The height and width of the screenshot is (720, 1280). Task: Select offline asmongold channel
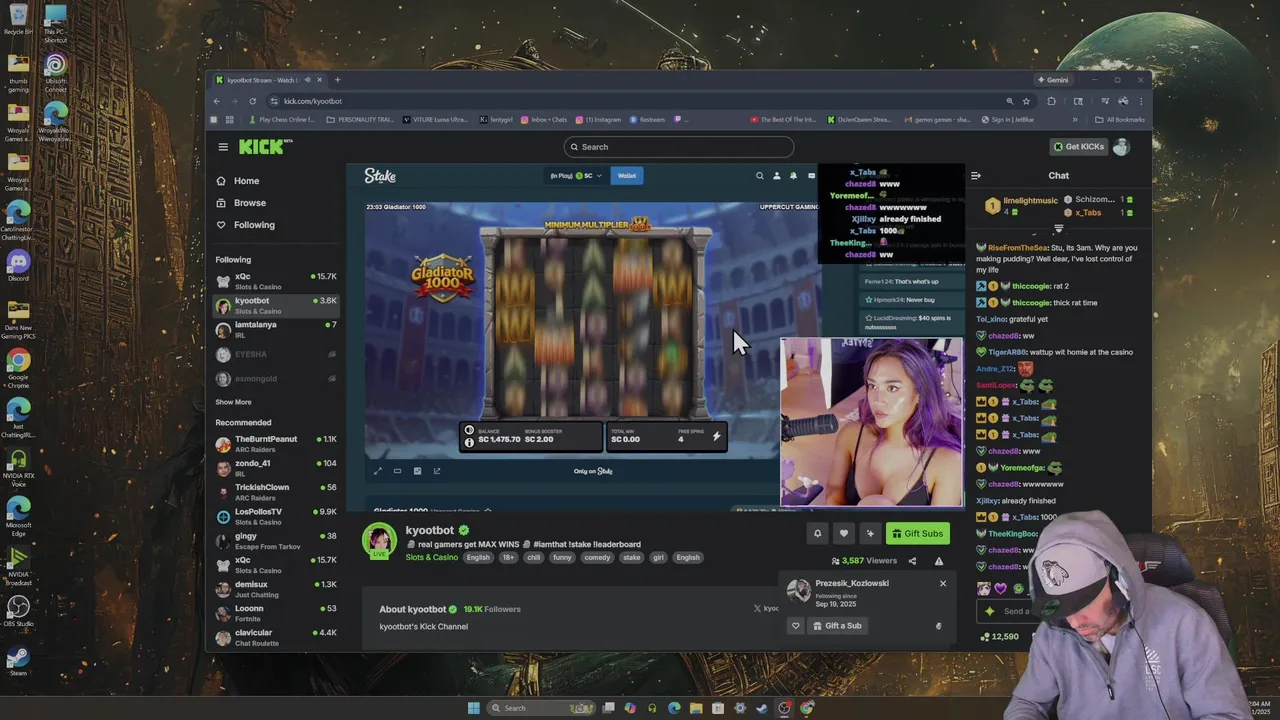[x=276, y=379]
